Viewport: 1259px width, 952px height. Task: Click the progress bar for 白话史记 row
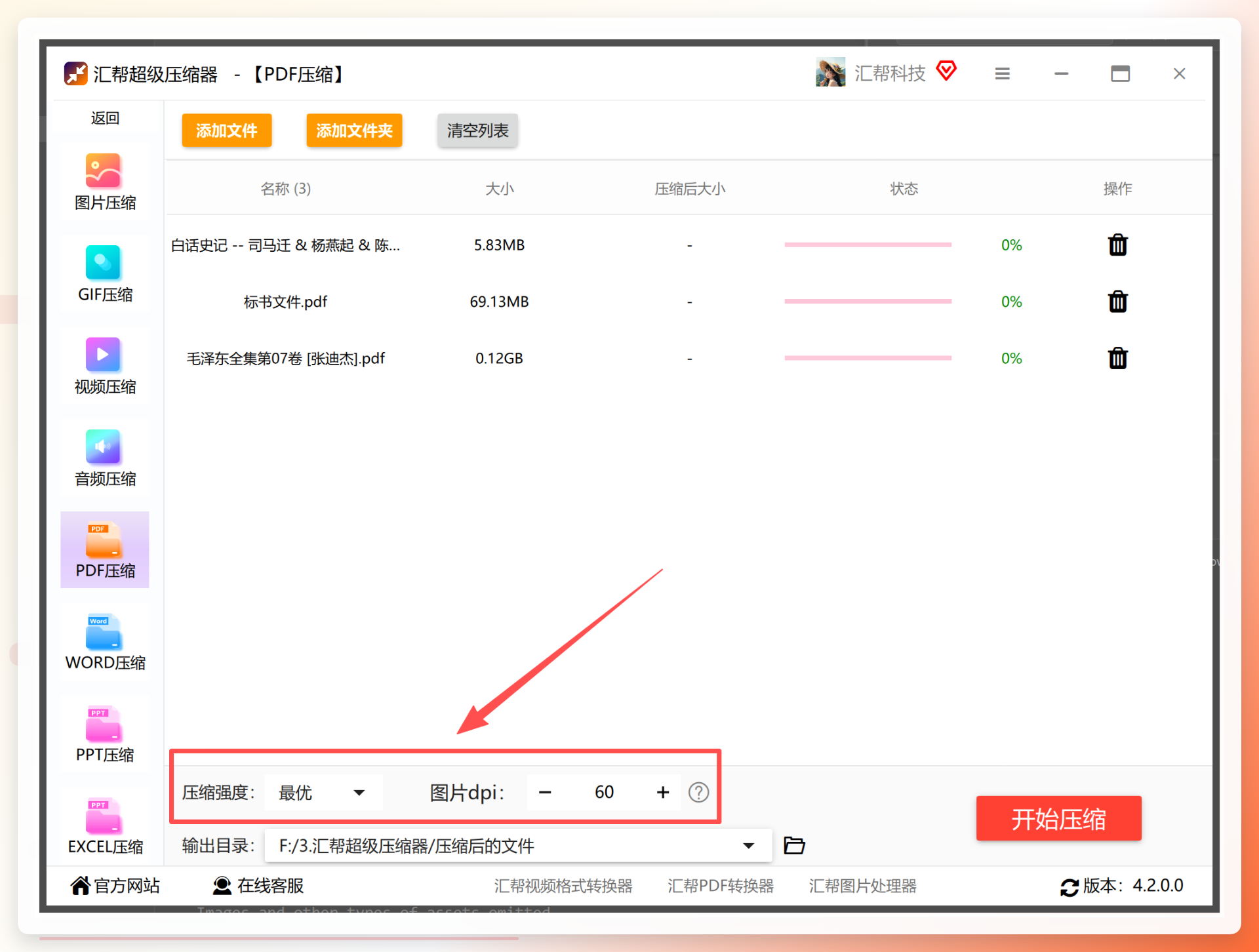[x=868, y=245]
